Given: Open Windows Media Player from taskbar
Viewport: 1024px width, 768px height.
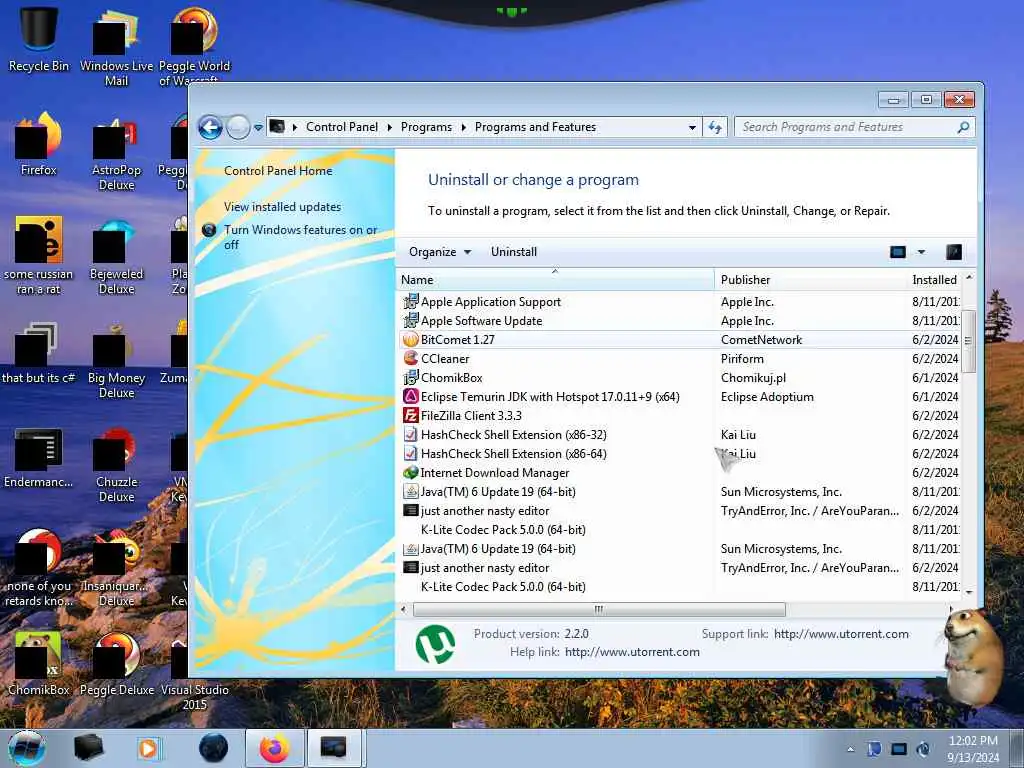Looking at the screenshot, I should (148, 748).
